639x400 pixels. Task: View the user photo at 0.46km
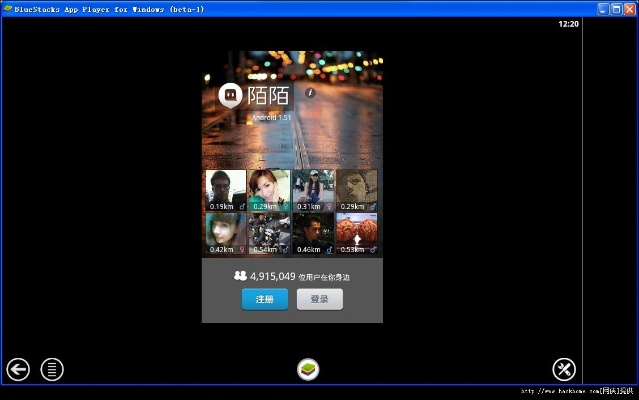[312, 233]
